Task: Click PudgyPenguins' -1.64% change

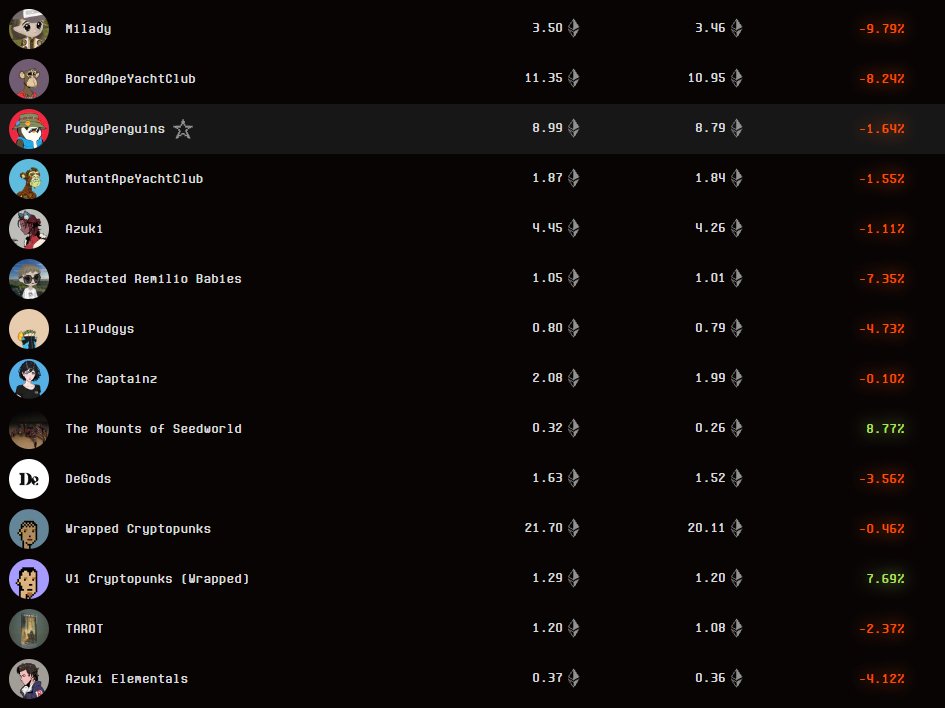Action: 882,128
